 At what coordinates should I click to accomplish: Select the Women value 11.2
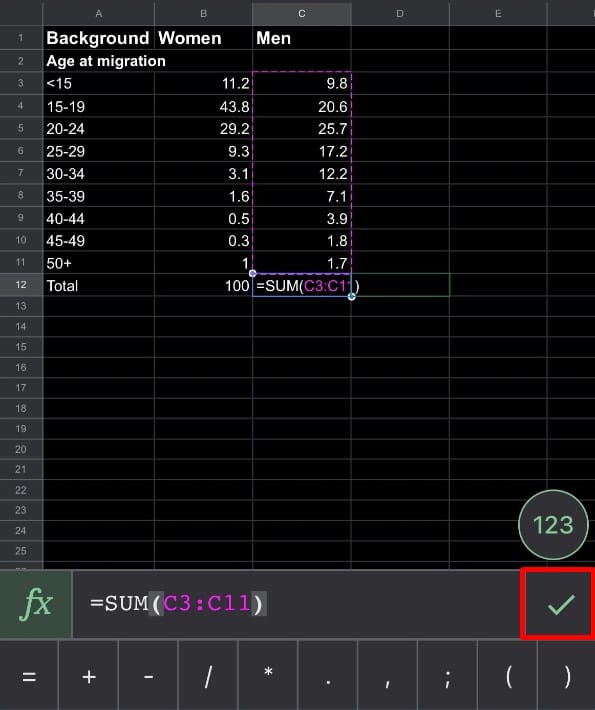[203, 83]
